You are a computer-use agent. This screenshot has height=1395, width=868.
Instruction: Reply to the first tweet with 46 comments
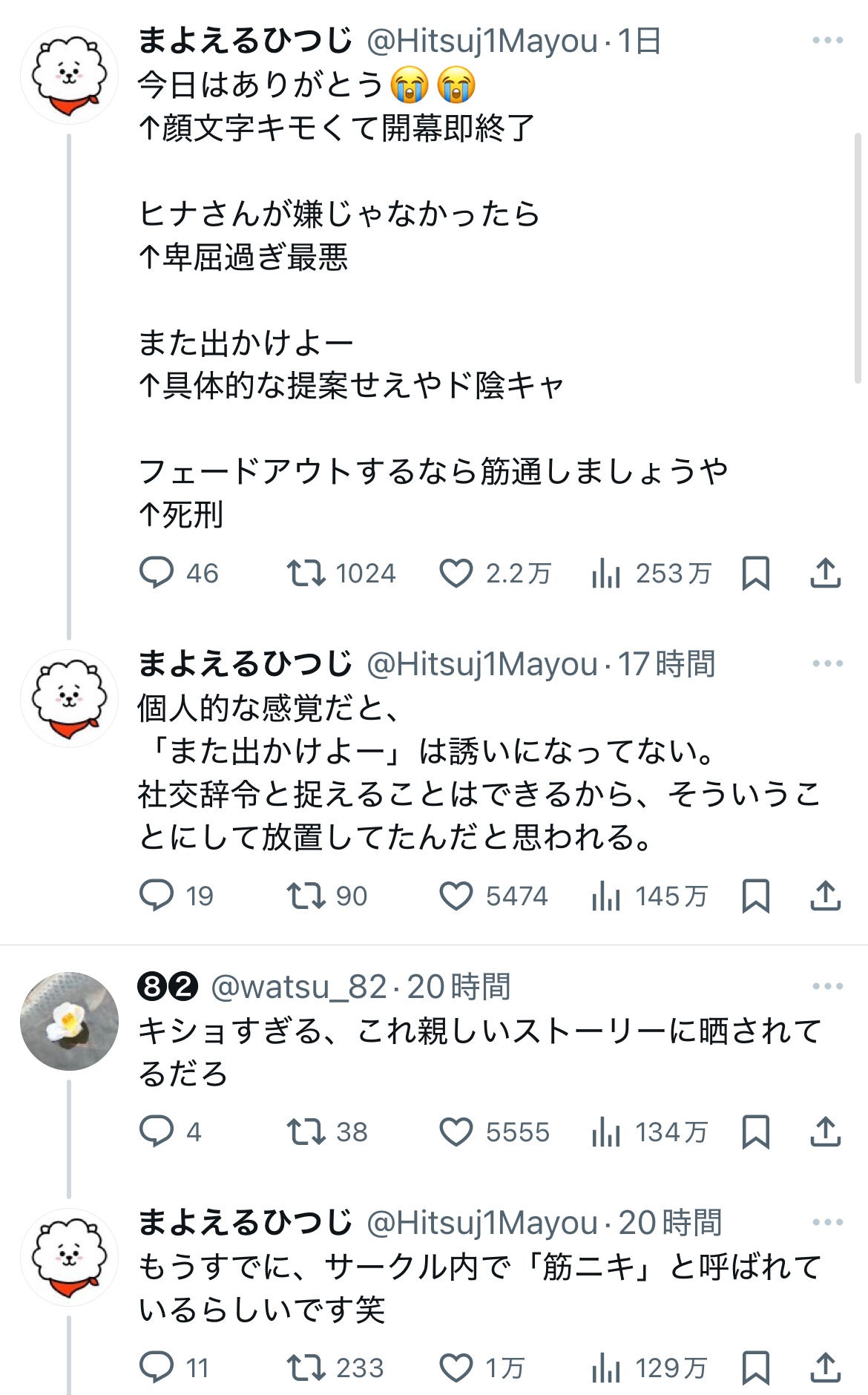point(157,573)
